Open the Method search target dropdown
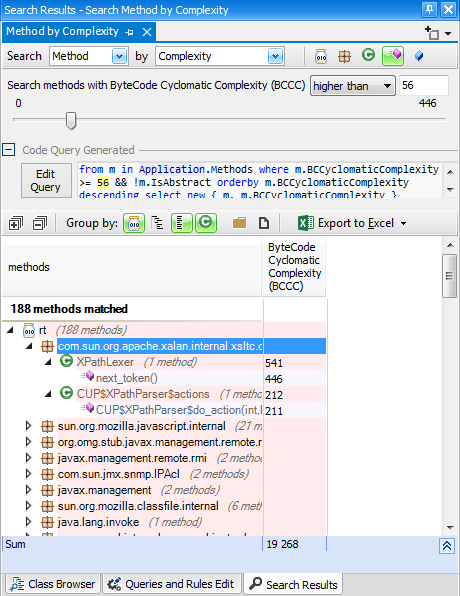The height and width of the screenshot is (596, 460). [x=119, y=56]
